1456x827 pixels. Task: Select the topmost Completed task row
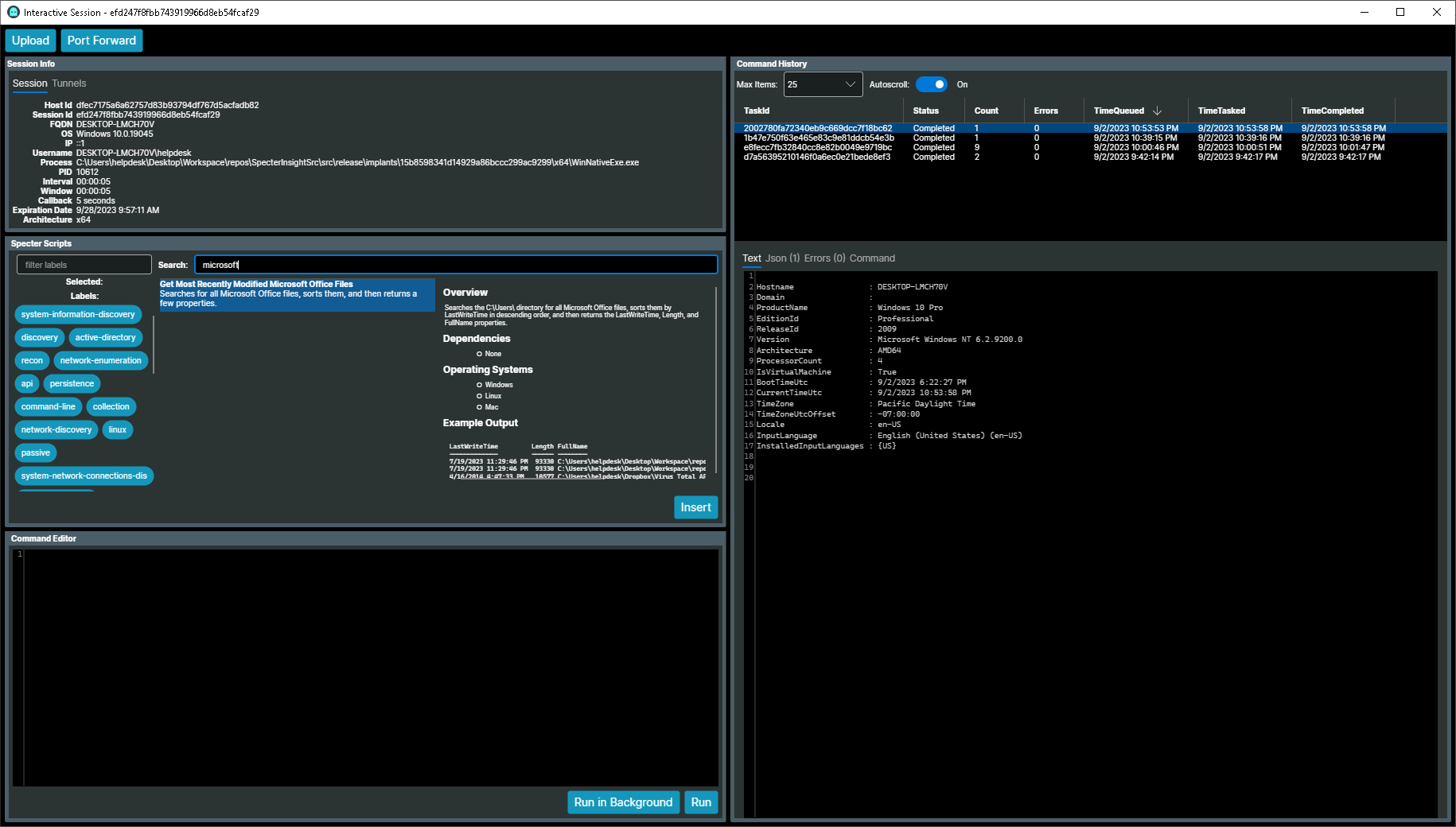875,128
